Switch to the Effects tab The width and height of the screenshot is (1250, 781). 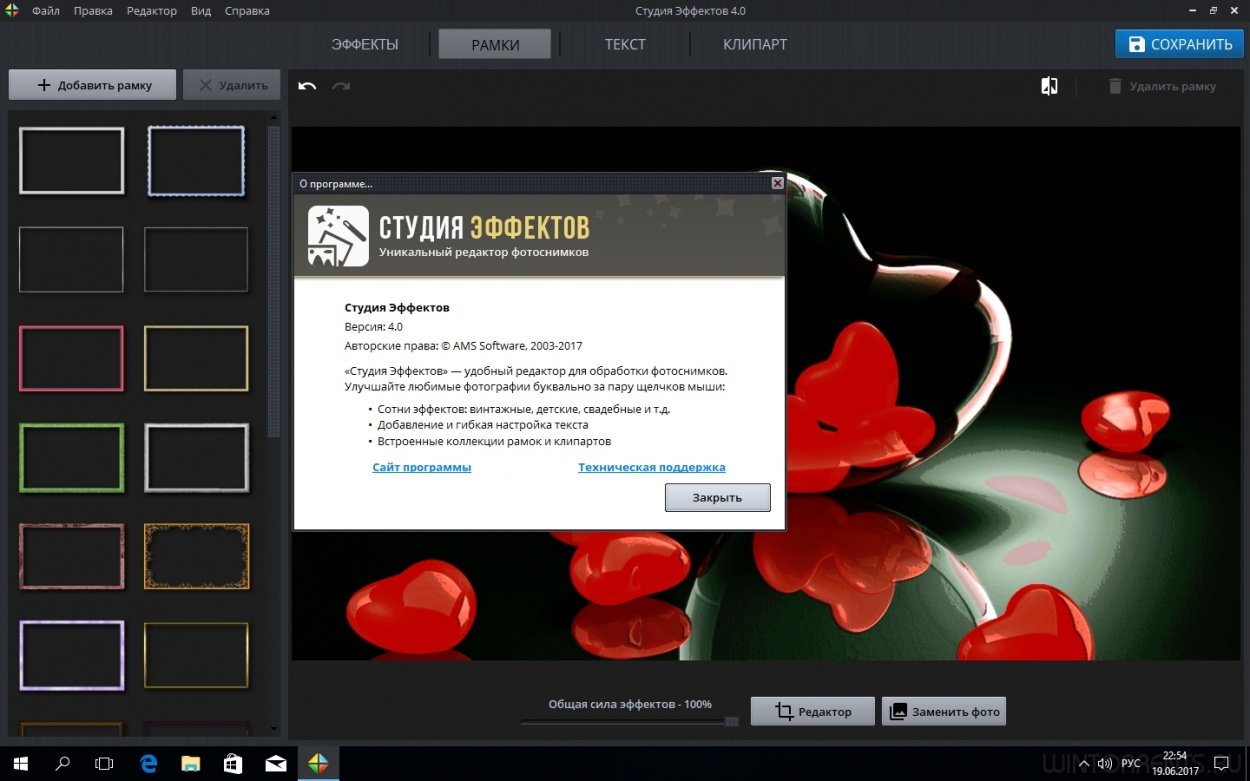click(365, 44)
